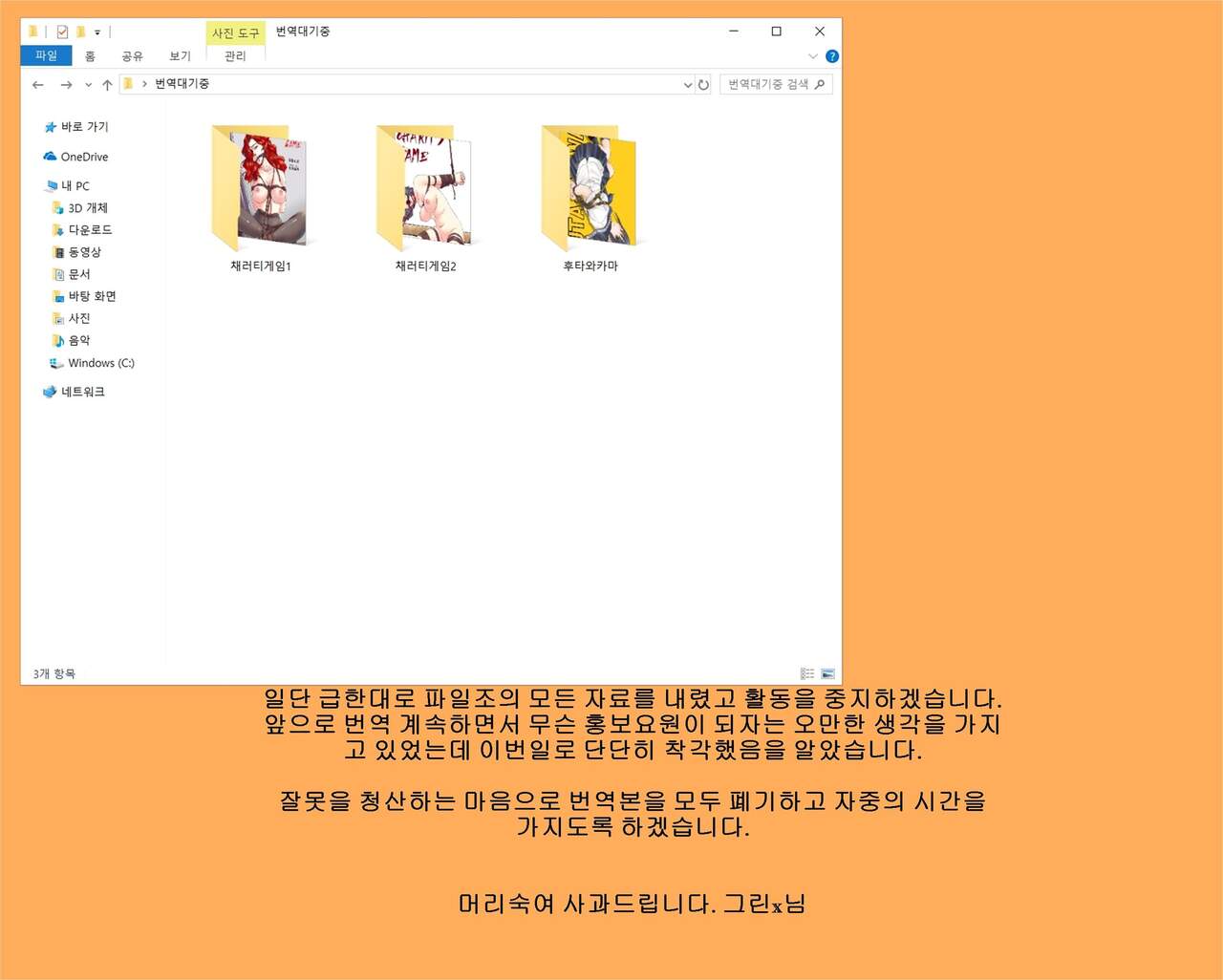Image resolution: width=1223 pixels, height=980 pixels.
Task: Click the 음악 note folder icon
Action: point(57,340)
